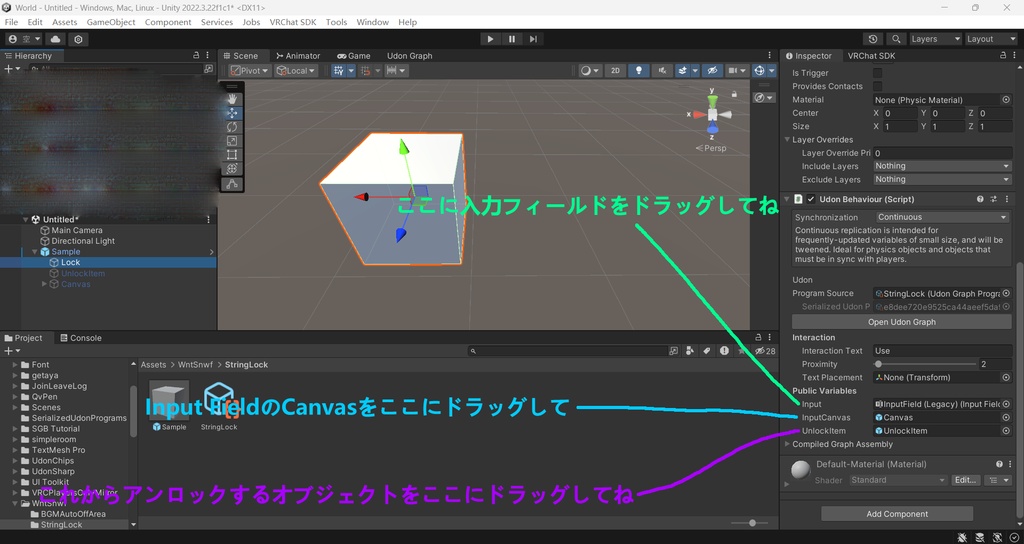Adjust the Proximity slider
The width and height of the screenshot is (1024, 544).
point(925,364)
